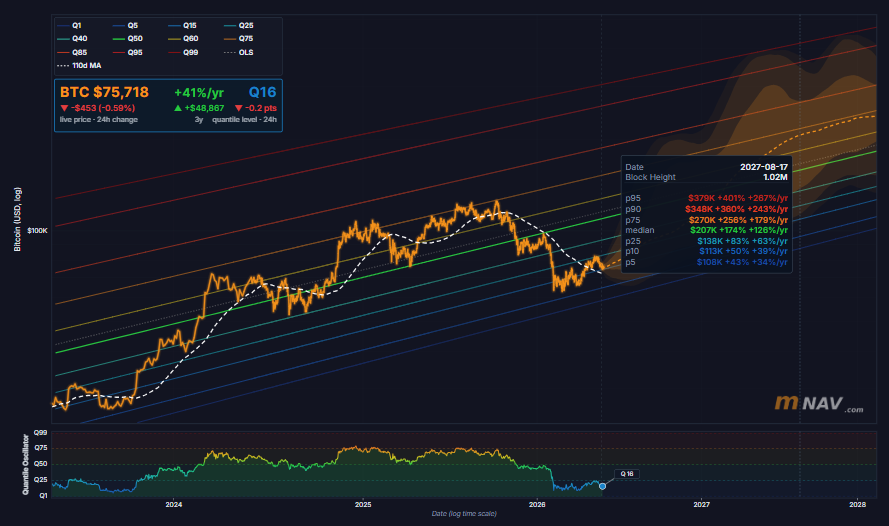Click the Q99 oscillator axis label
889x526 pixels.
click(x=40, y=432)
